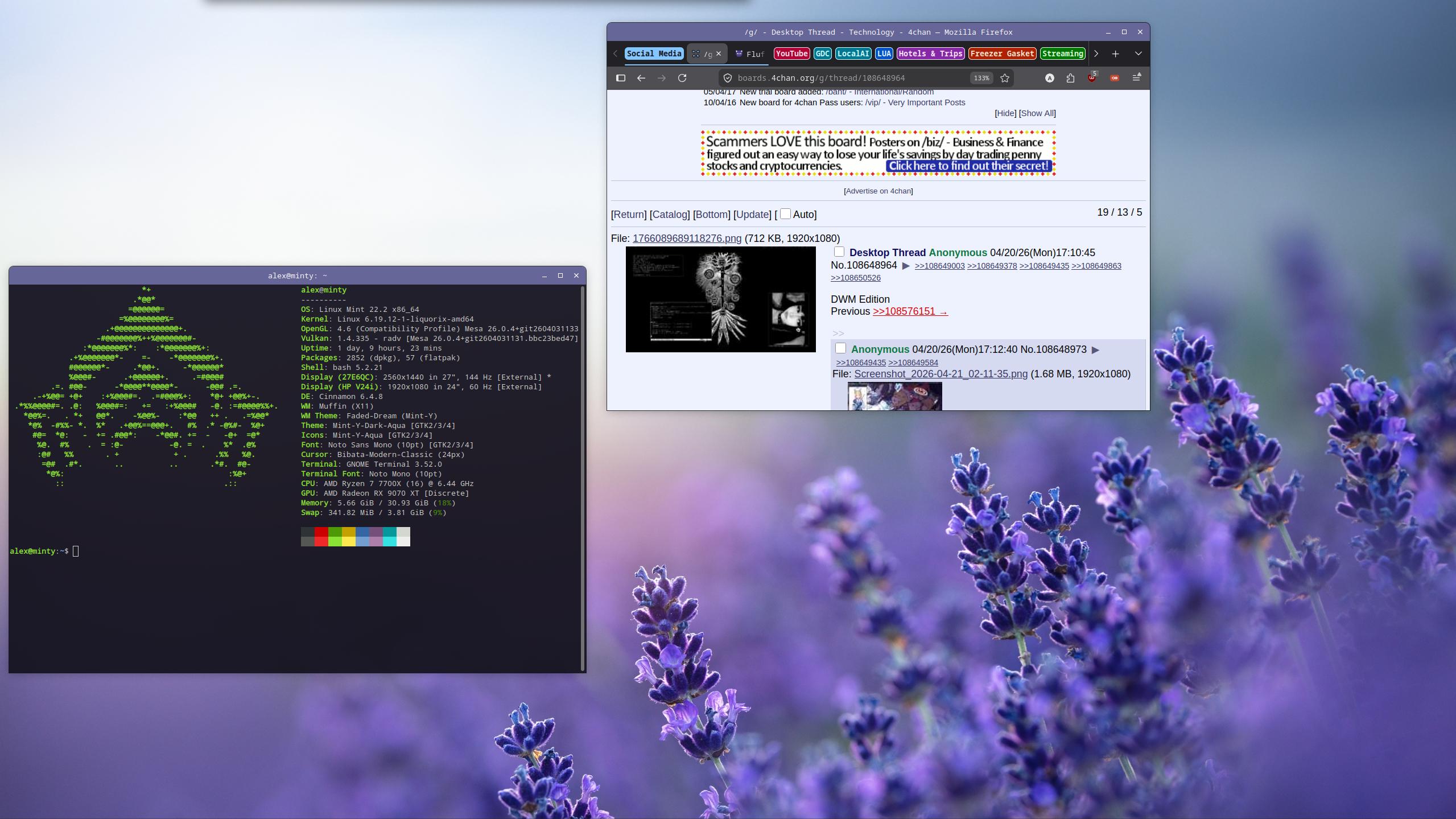Switch to the YouTube tab group

coord(791,53)
